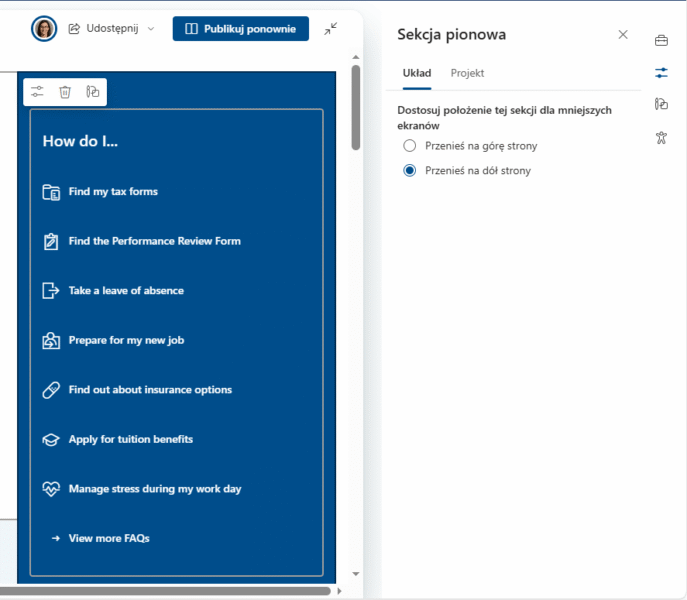Switch to the Projekt tab

coord(467,73)
